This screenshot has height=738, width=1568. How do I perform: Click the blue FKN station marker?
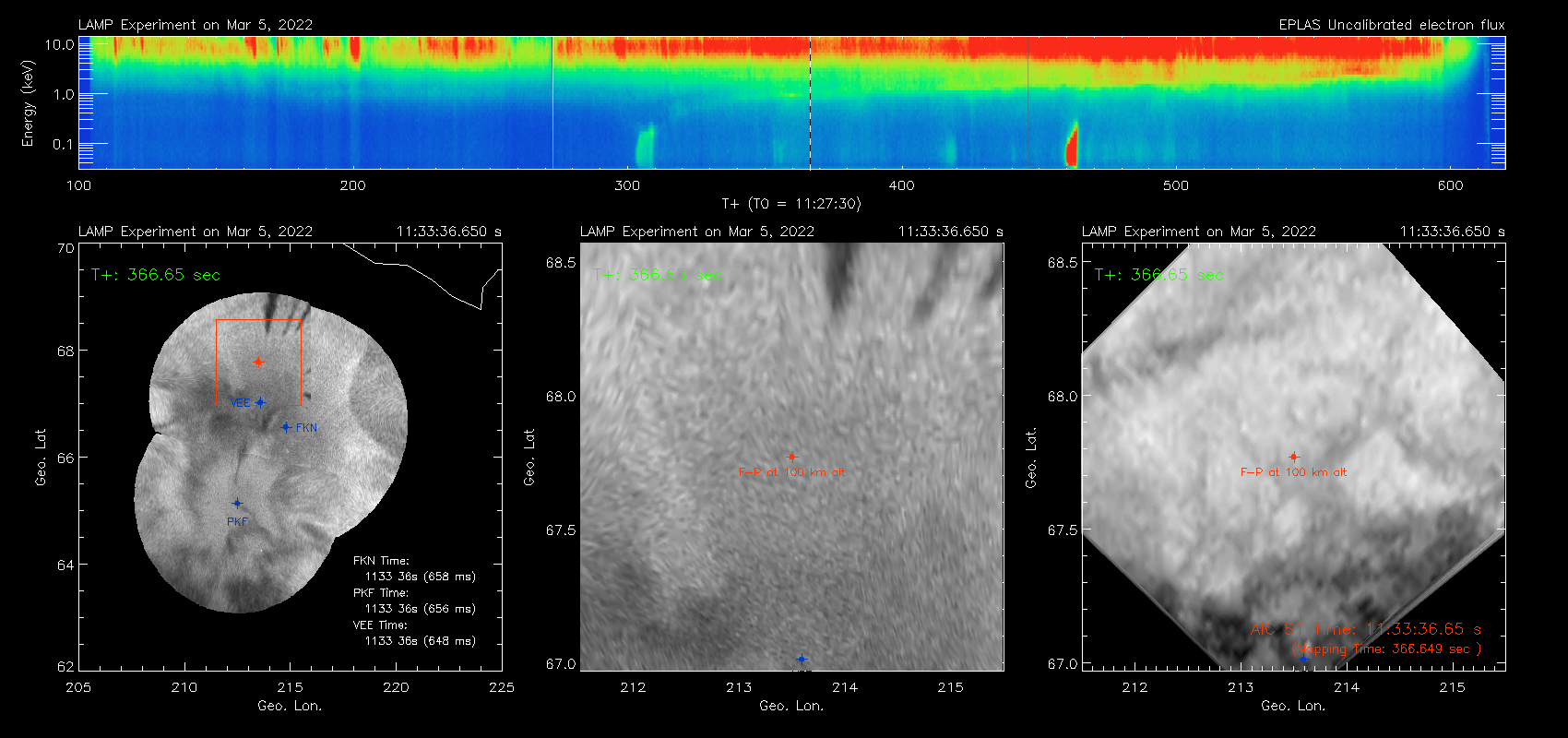point(287,427)
